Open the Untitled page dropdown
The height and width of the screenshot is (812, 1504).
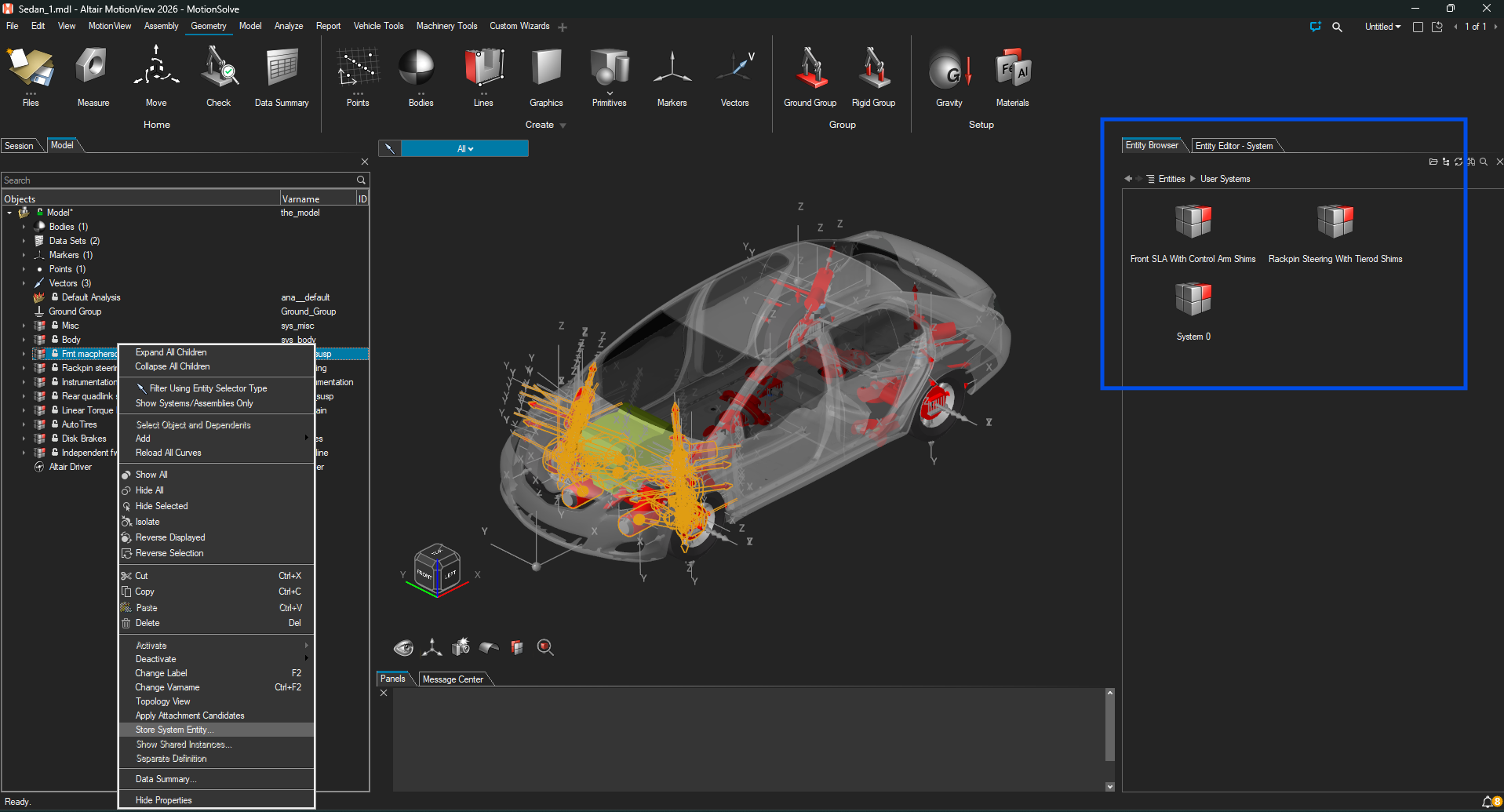[x=1382, y=27]
